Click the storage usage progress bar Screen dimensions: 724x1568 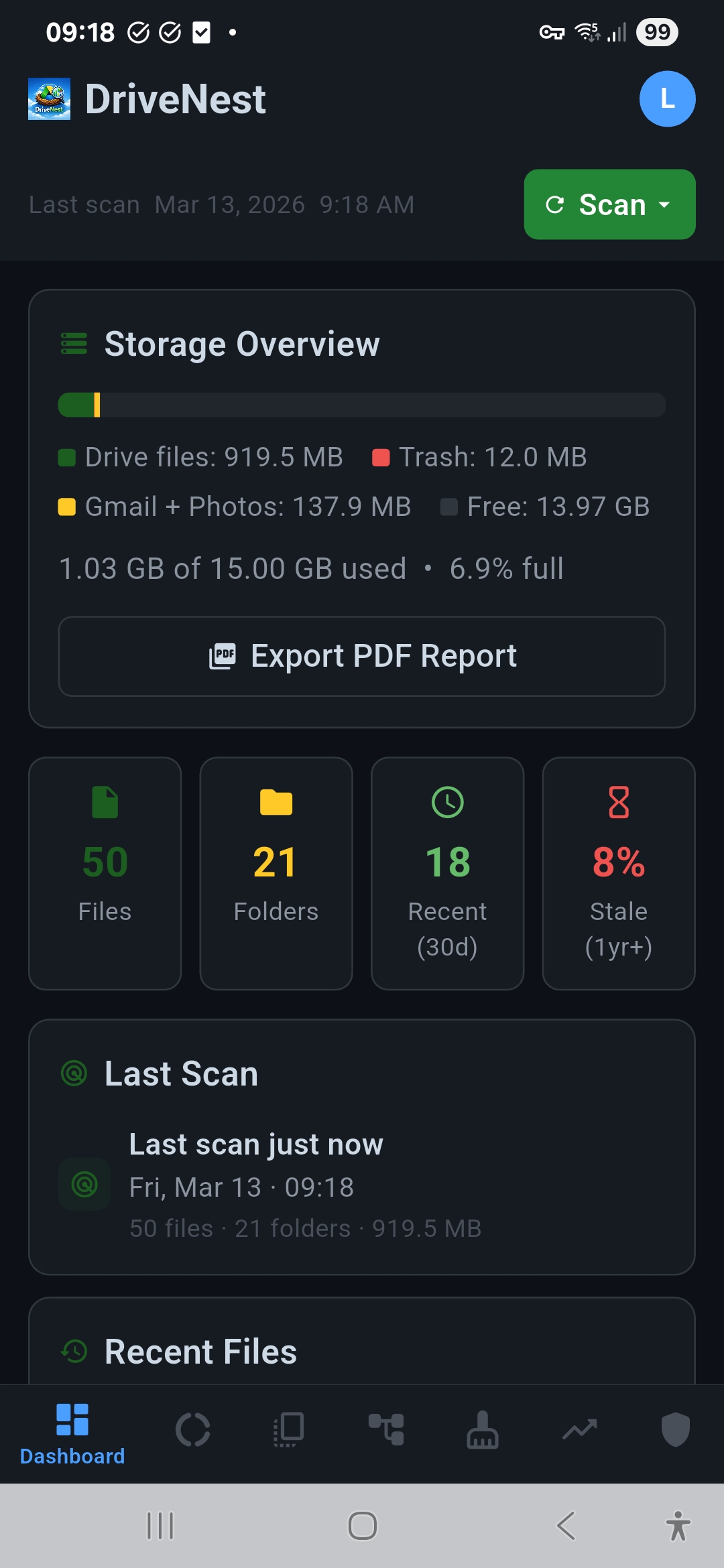click(x=362, y=405)
